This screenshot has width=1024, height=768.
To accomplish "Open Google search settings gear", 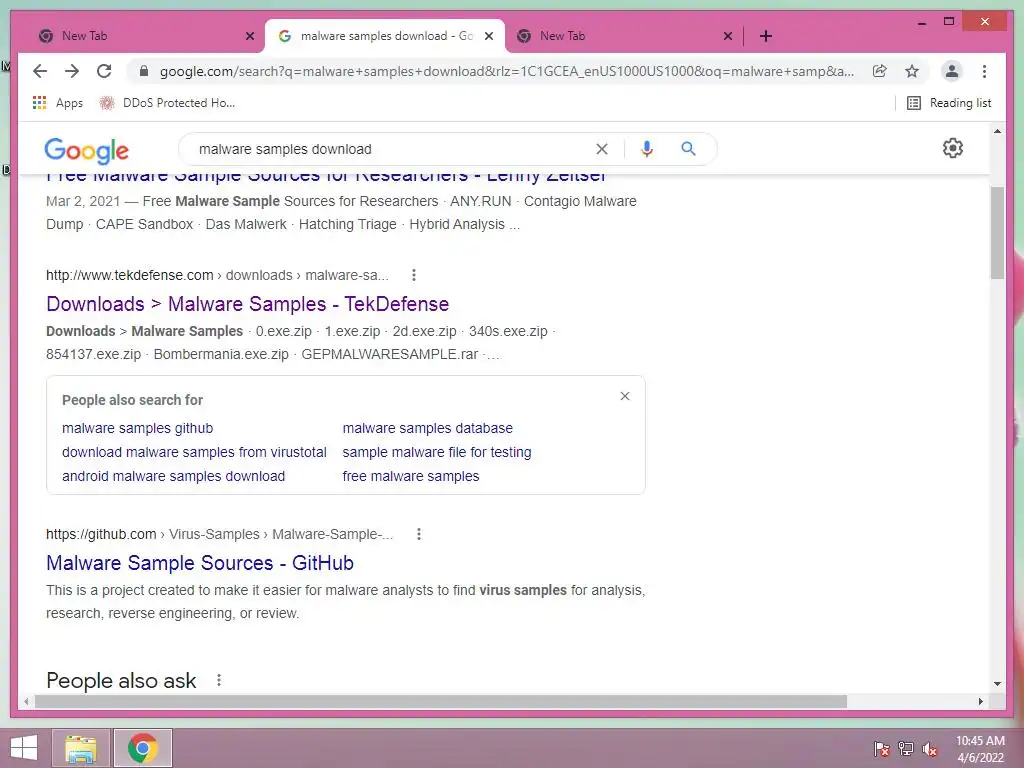I will pyautogui.click(x=953, y=148).
